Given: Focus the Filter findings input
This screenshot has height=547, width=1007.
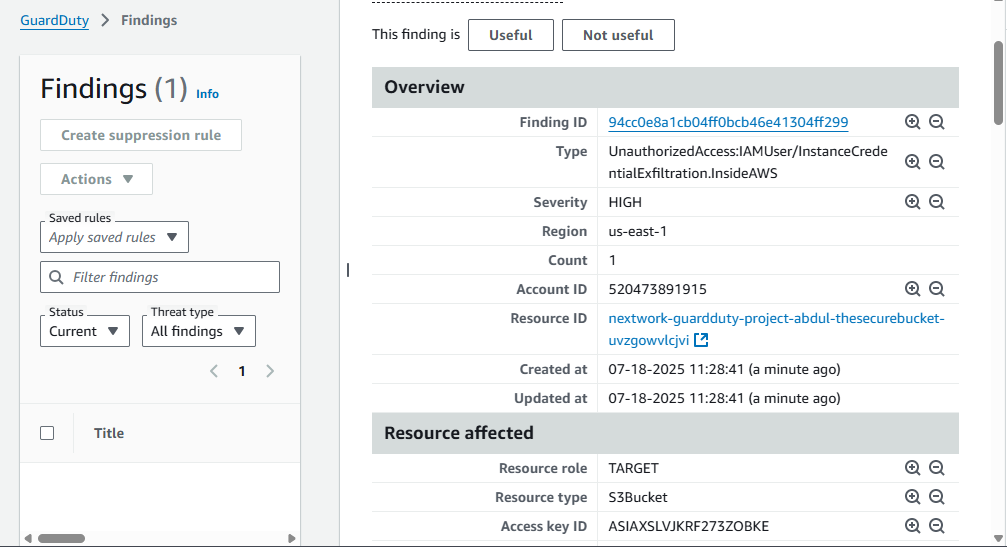Looking at the screenshot, I should pos(160,277).
